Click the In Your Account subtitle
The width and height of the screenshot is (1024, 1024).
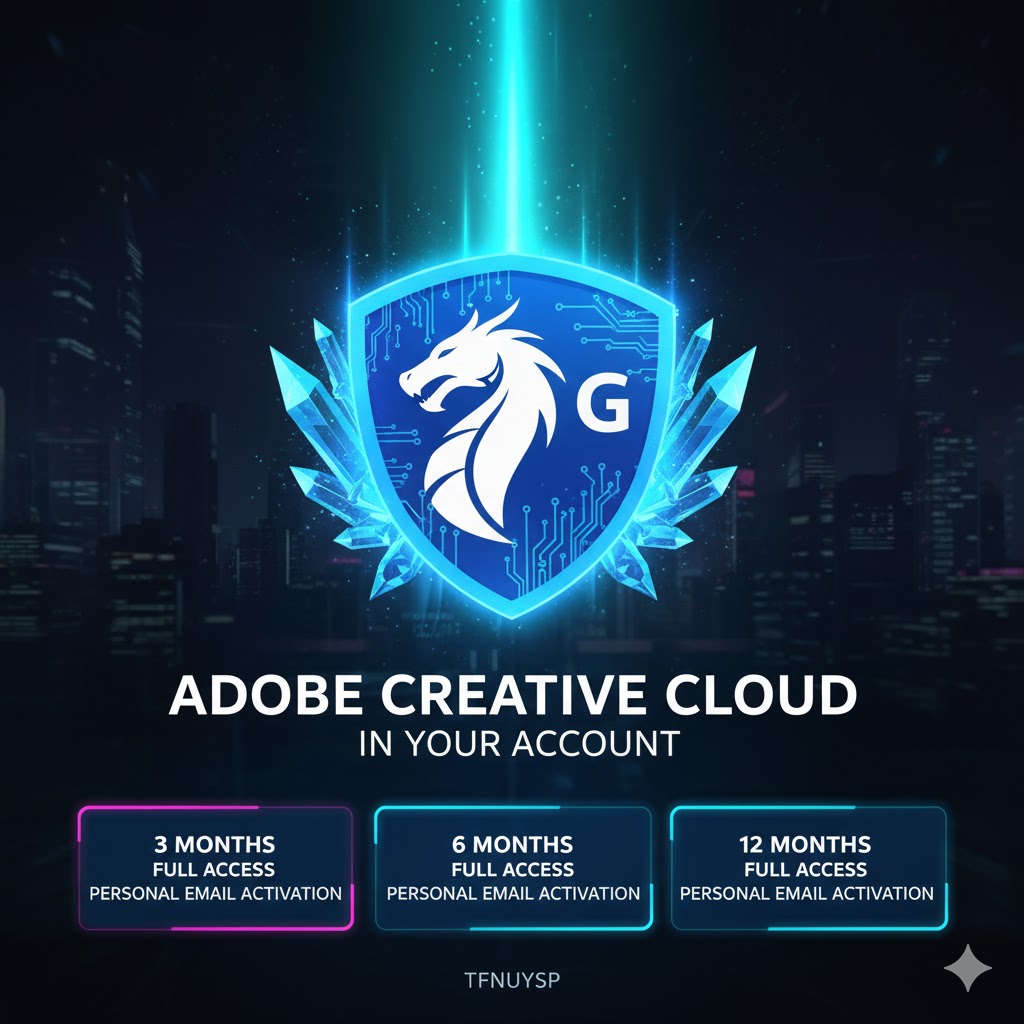pos(519,744)
